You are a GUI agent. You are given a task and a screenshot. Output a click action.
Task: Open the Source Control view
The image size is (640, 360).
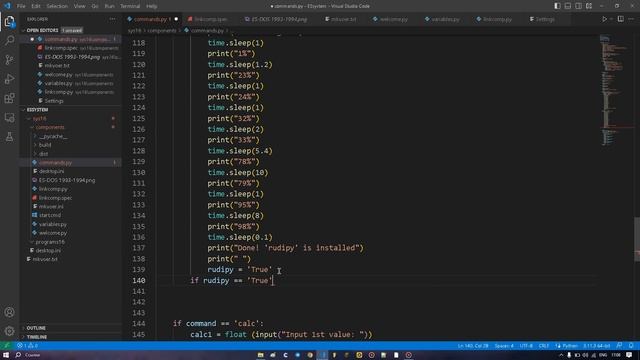pos(9,60)
